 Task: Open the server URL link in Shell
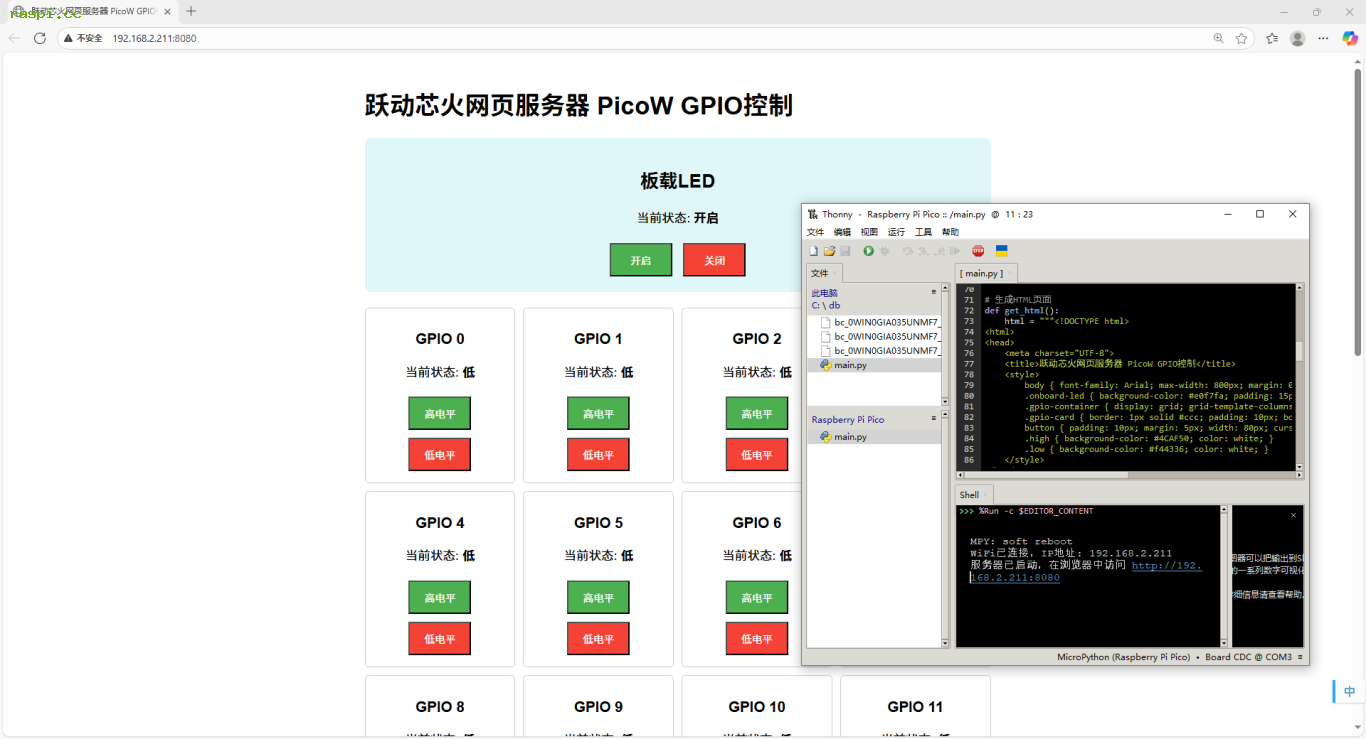pos(1166,566)
